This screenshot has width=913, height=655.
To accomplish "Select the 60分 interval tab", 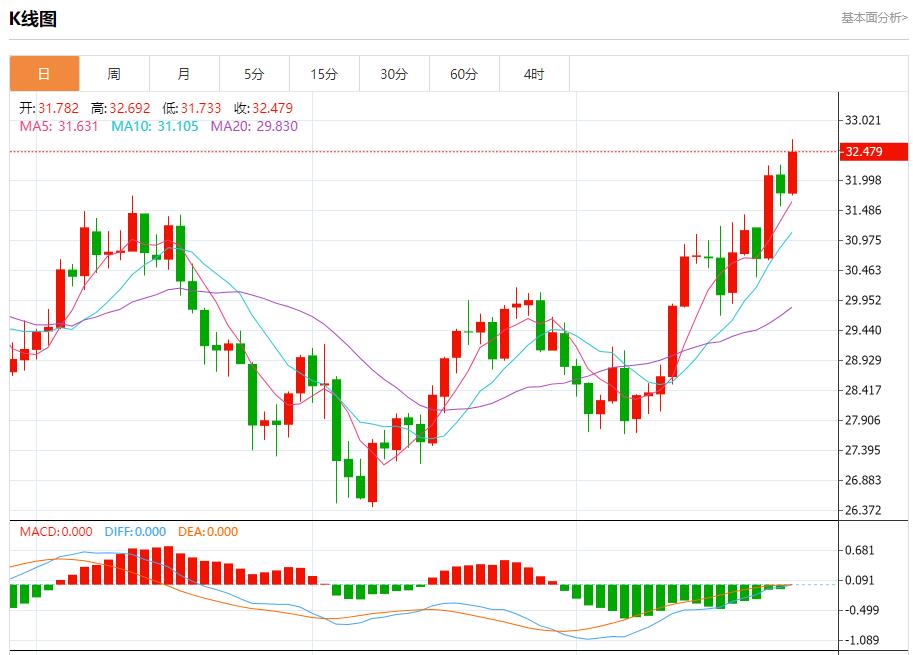I will click(x=464, y=73).
